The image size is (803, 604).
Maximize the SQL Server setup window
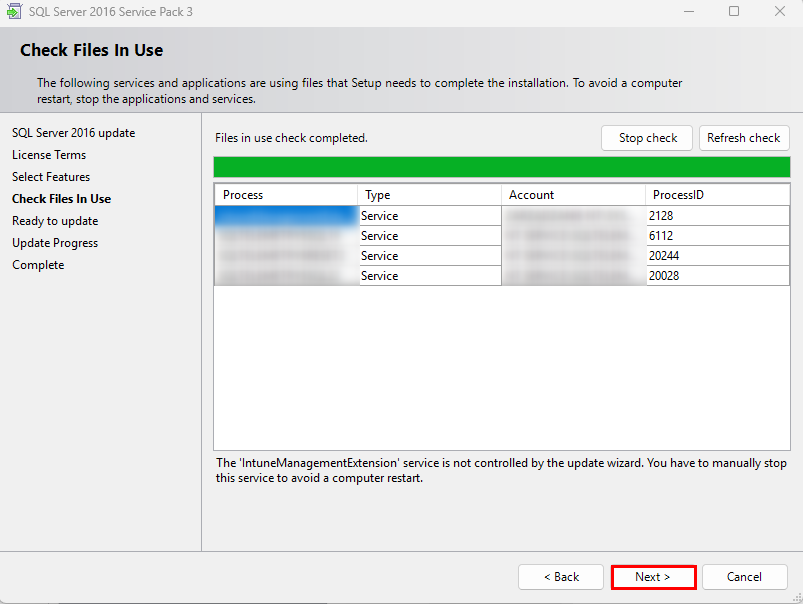[x=734, y=11]
